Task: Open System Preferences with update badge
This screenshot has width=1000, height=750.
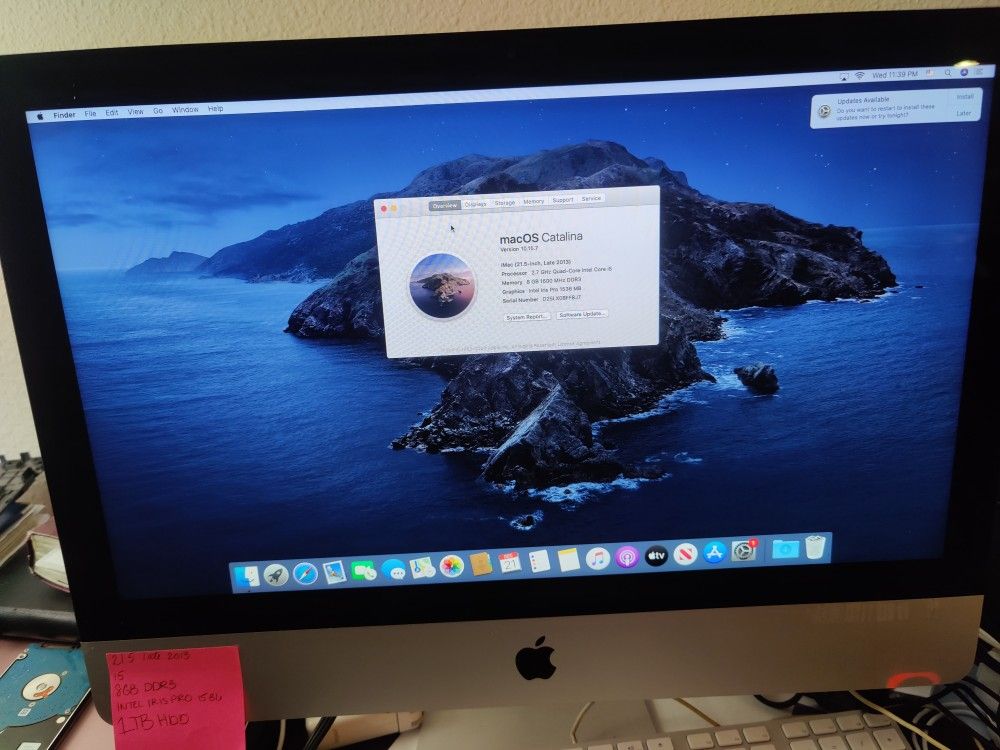Action: click(743, 551)
